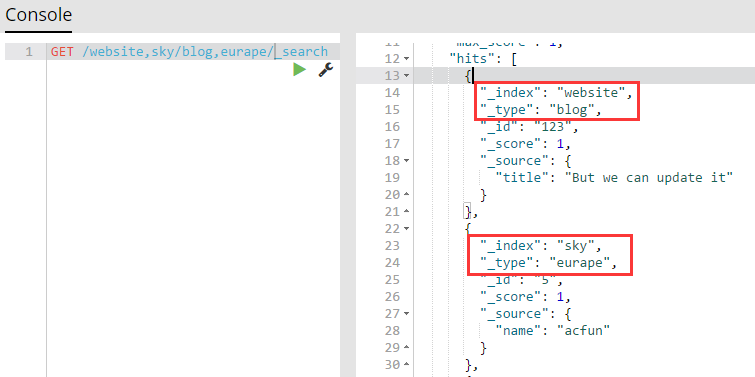The width and height of the screenshot is (755, 377).
Task: Click the "_id": "123" line
Action: pyautogui.click(x=529, y=127)
